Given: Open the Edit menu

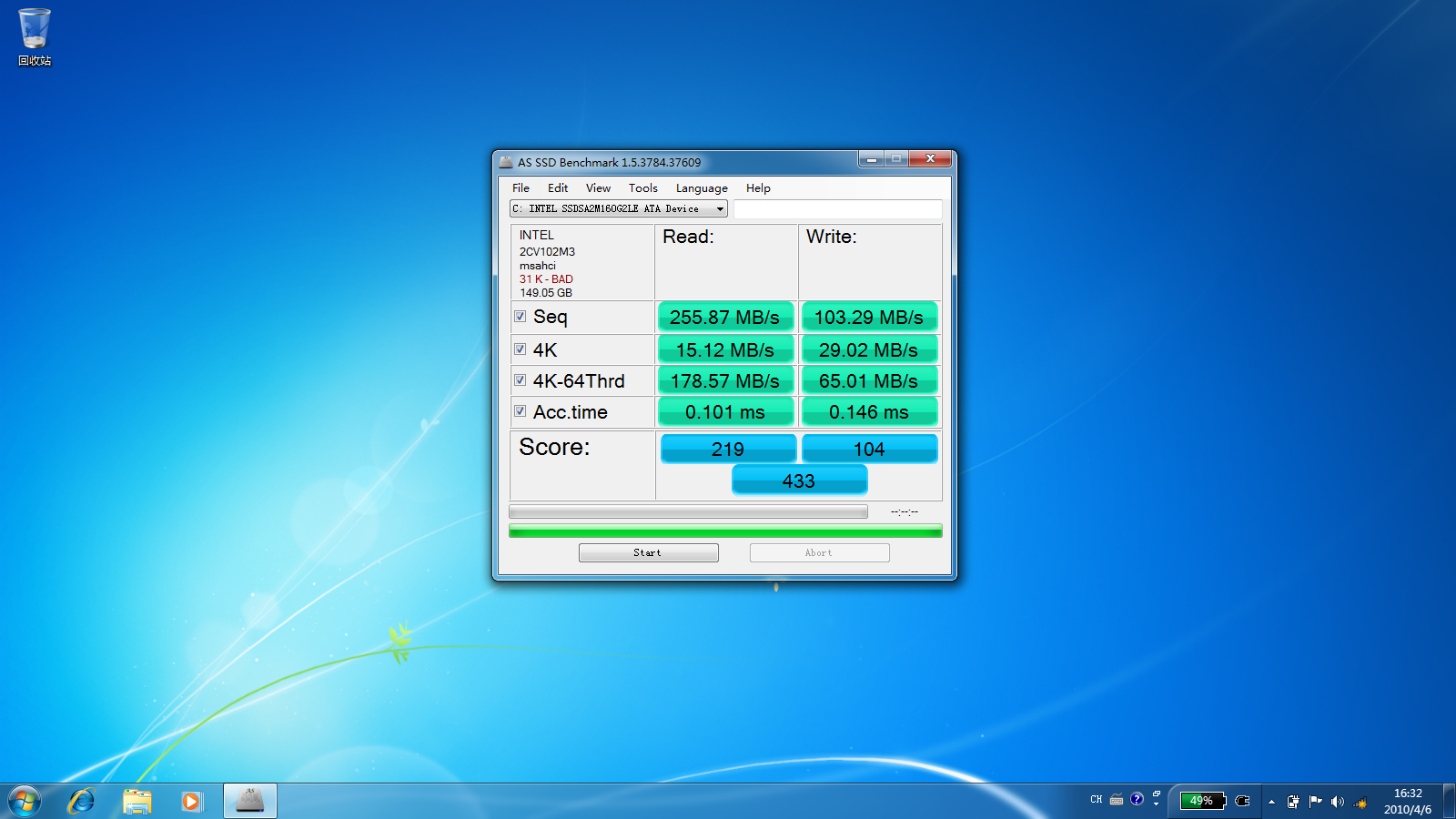Looking at the screenshot, I should tap(558, 188).
